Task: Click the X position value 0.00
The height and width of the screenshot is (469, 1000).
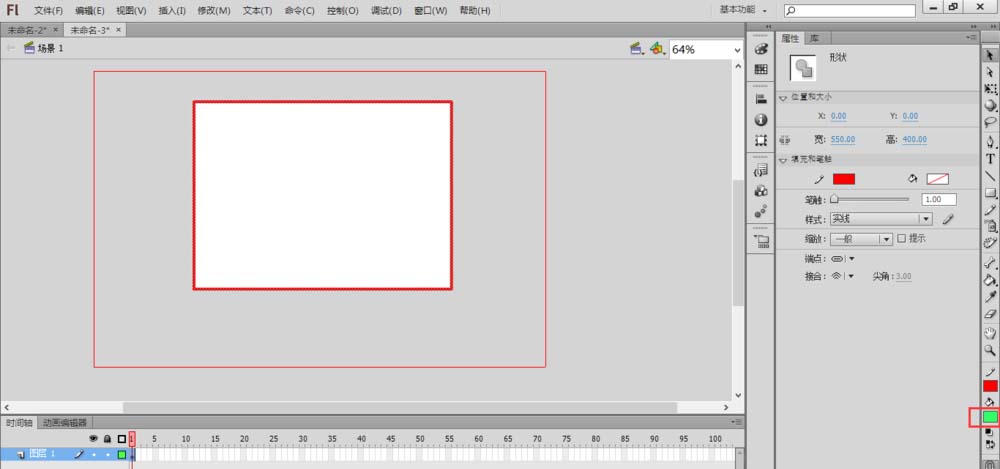Action: [x=838, y=116]
